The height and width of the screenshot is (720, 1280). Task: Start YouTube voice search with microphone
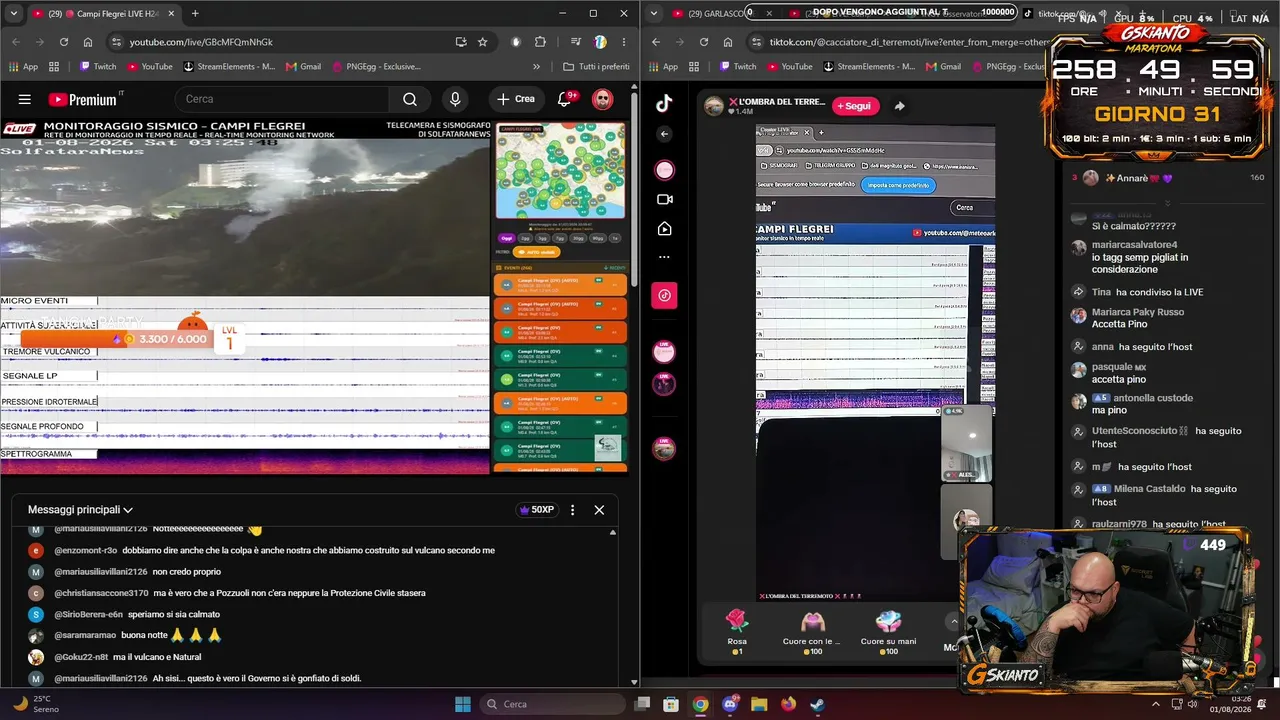[x=455, y=99]
